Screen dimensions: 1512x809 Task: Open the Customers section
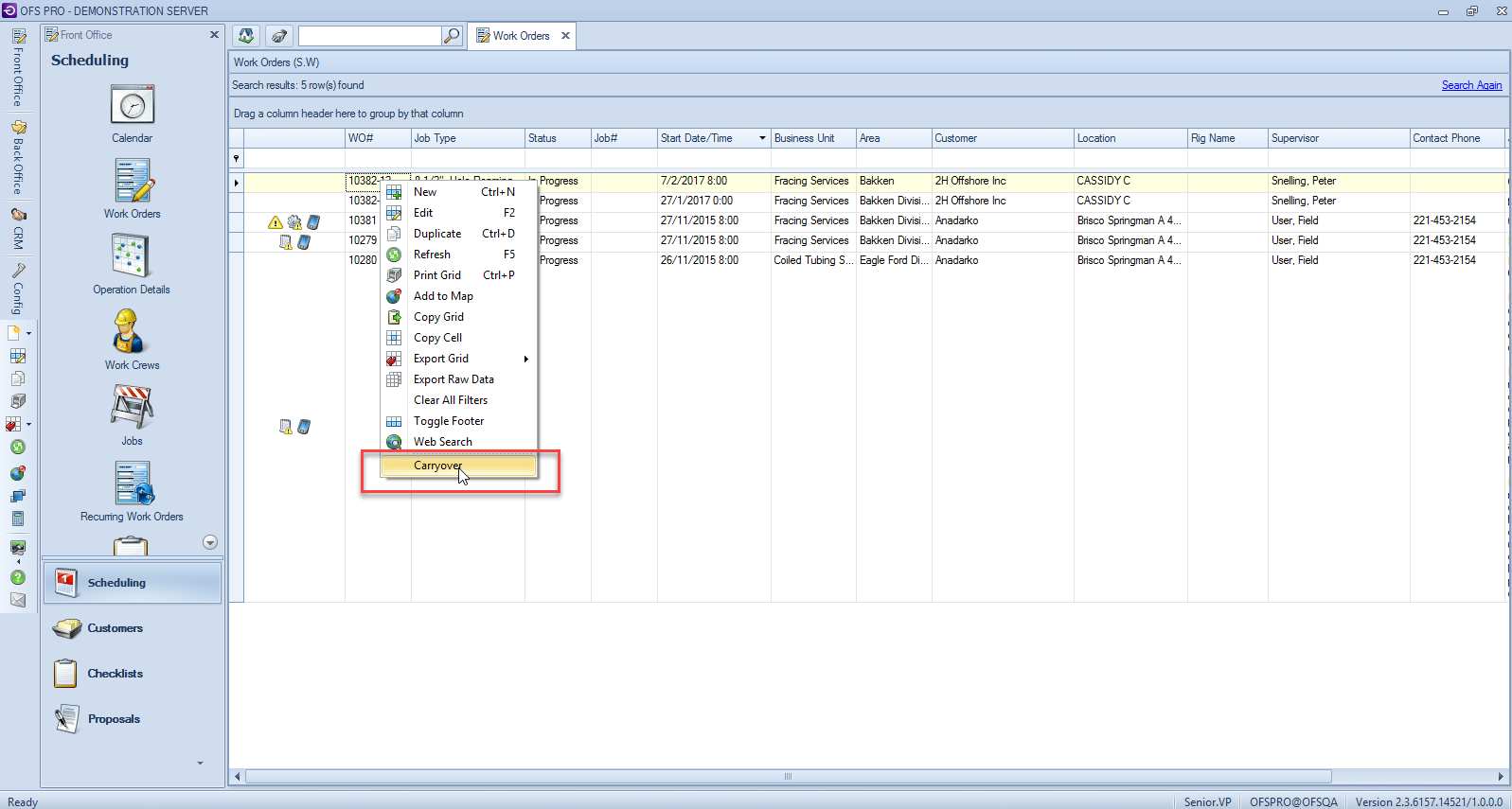[x=133, y=628]
